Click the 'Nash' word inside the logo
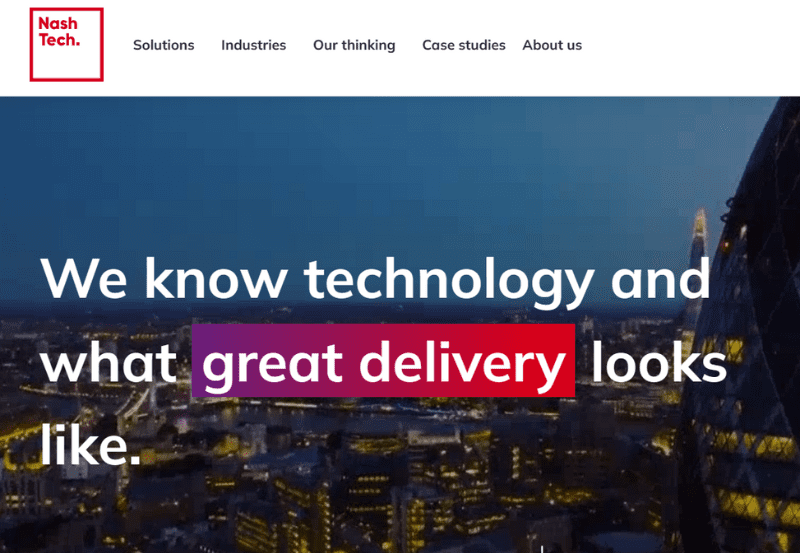The height and width of the screenshot is (553, 800). (x=58, y=23)
